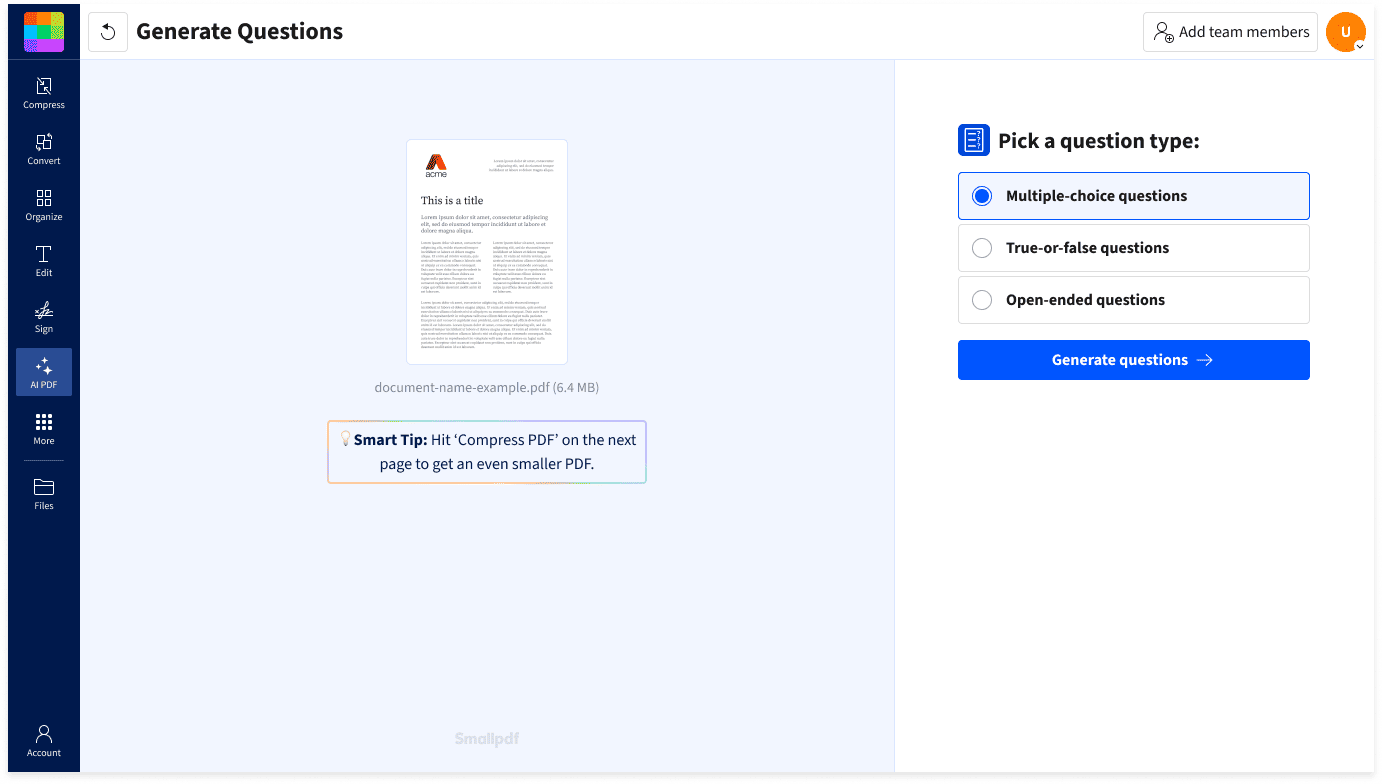Click the back arrow button beside the title
The image size is (1382, 784).
[108, 32]
